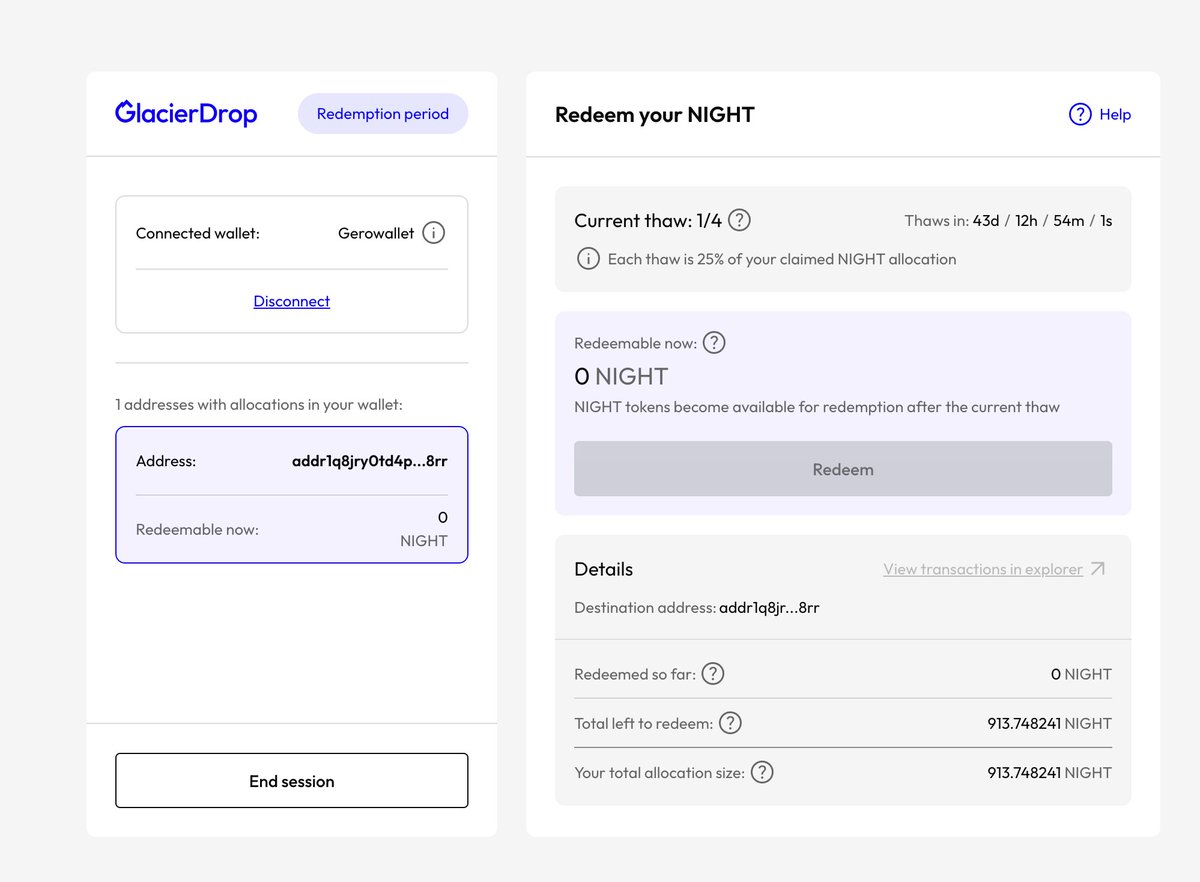This screenshot has height=882, width=1200.
Task: Click the explorer external-link arrow icon
Action: 1097,569
